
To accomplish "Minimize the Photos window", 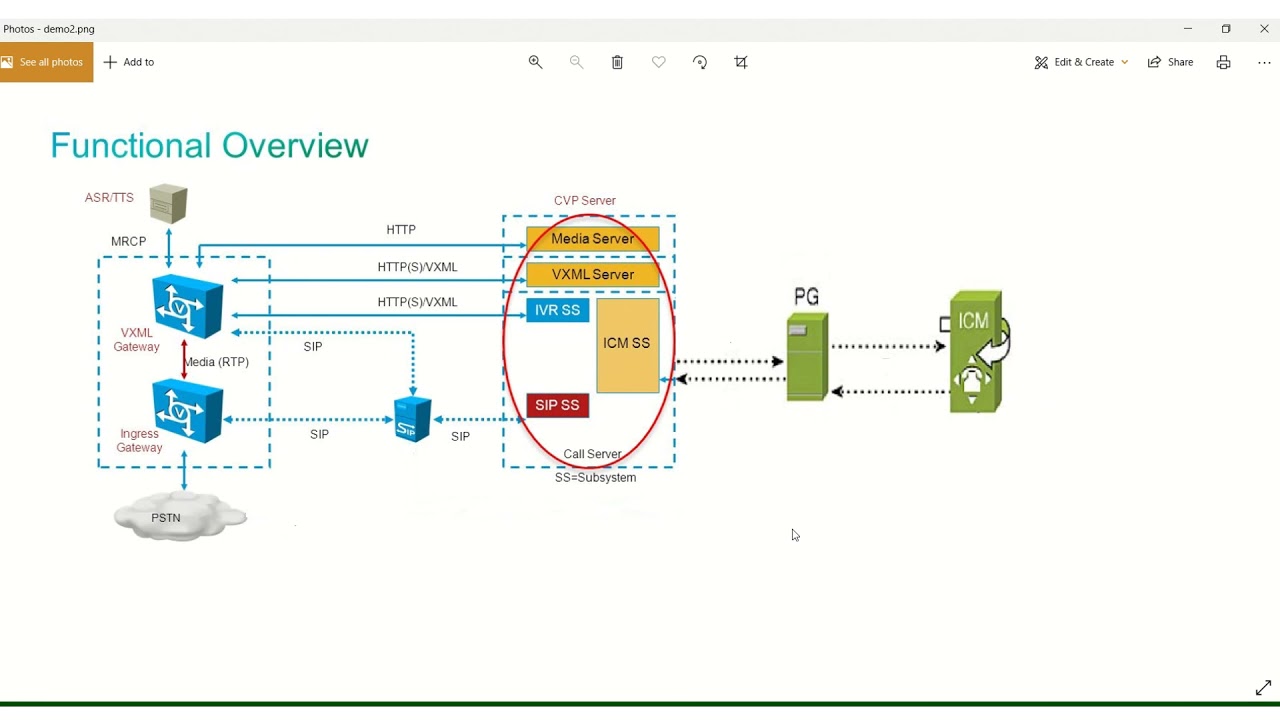I will coord(1188,29).
